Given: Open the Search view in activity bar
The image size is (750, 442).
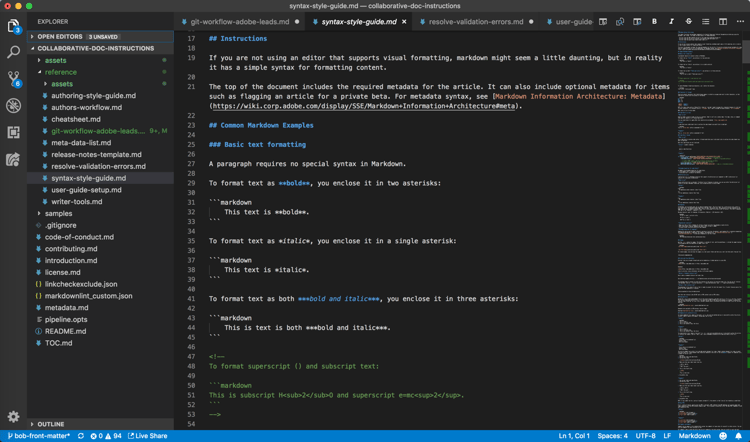Looking at the screenshot, I should click(x=13, y=52).
